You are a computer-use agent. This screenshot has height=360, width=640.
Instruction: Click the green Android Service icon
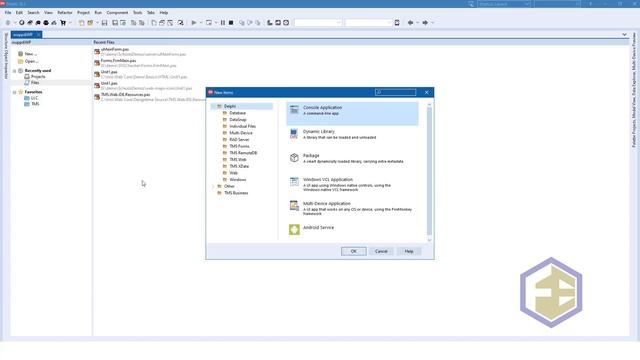click(294, 229)
